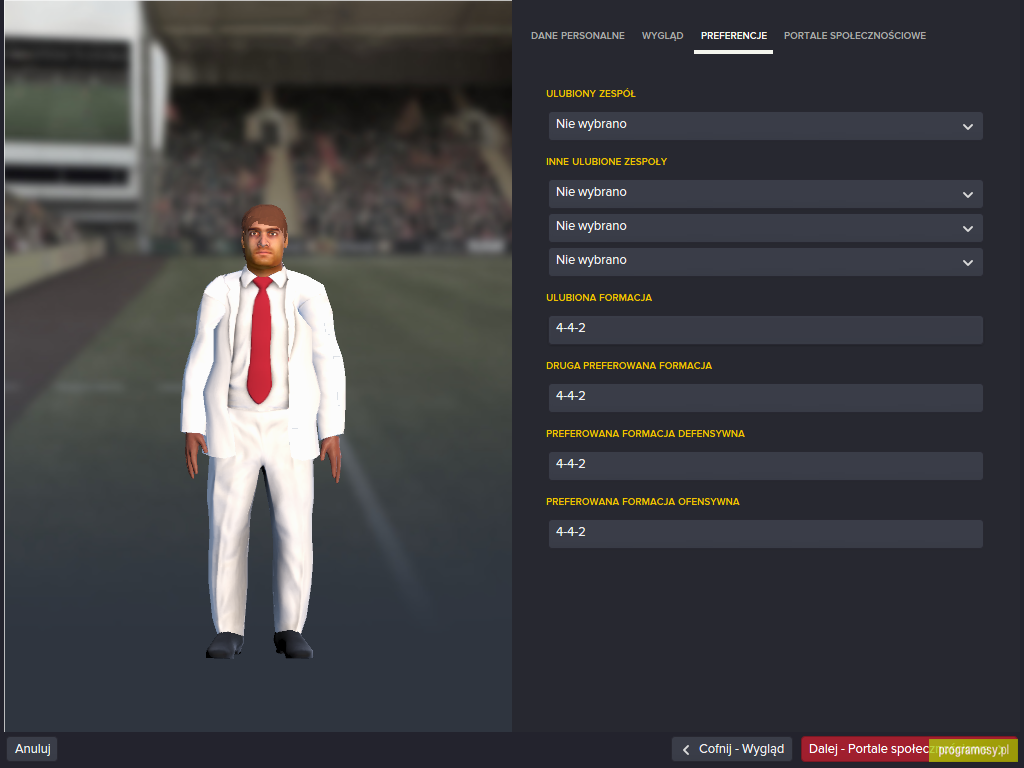Click the chevron arrow in Ulubiony zespół dropdown

(x=967, y=127)
